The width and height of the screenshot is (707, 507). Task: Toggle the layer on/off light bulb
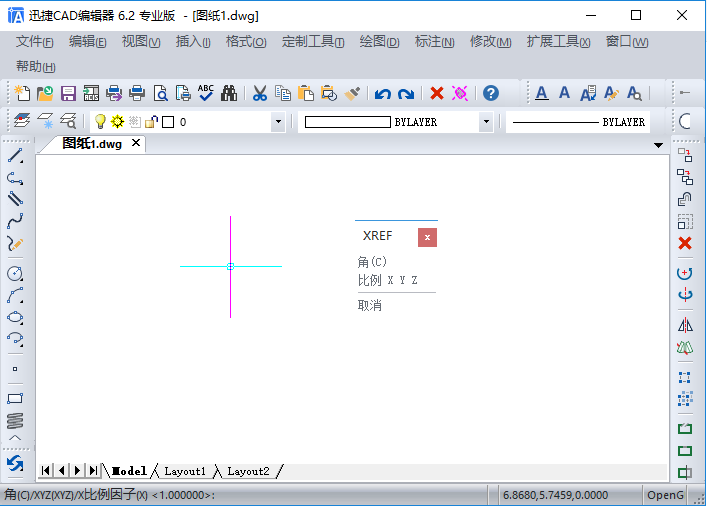point(100,122)
